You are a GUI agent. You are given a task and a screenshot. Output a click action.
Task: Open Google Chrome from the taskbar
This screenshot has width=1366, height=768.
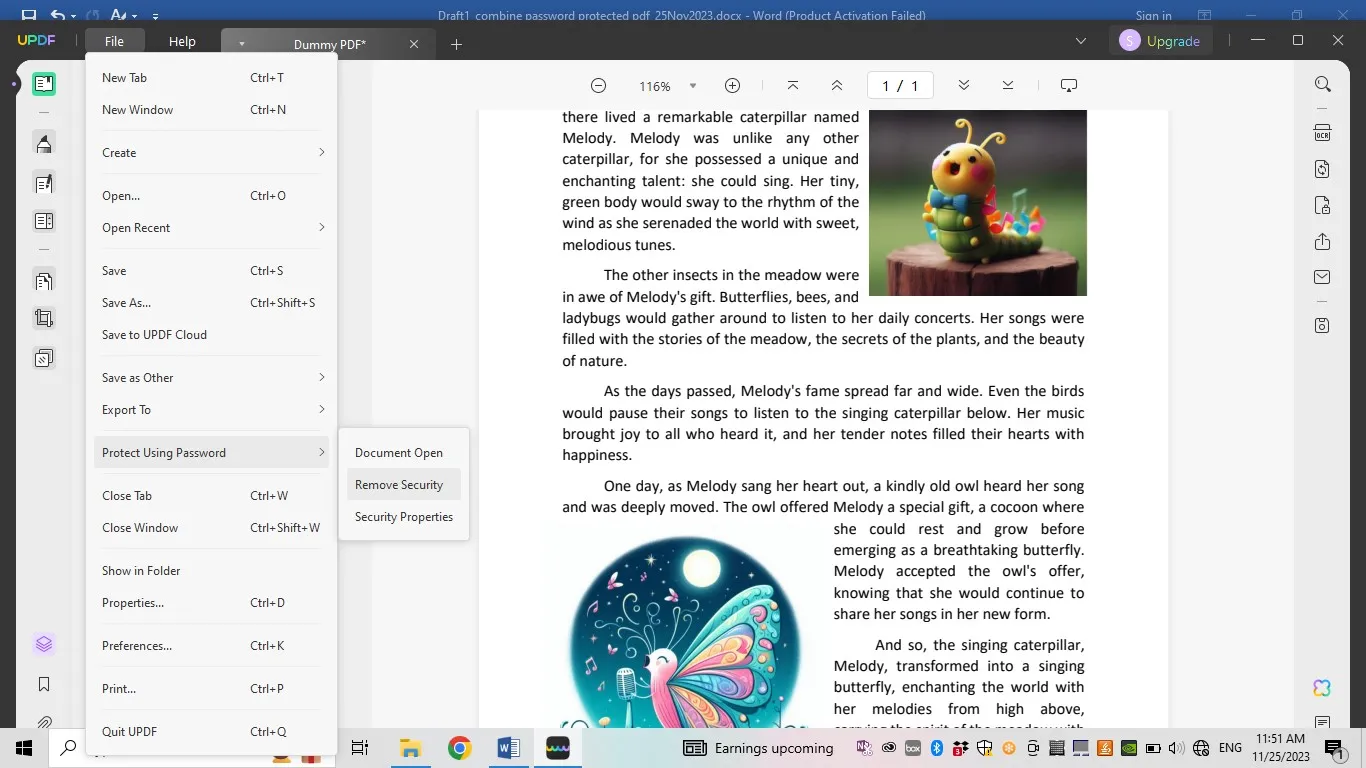tap(458, 747)
